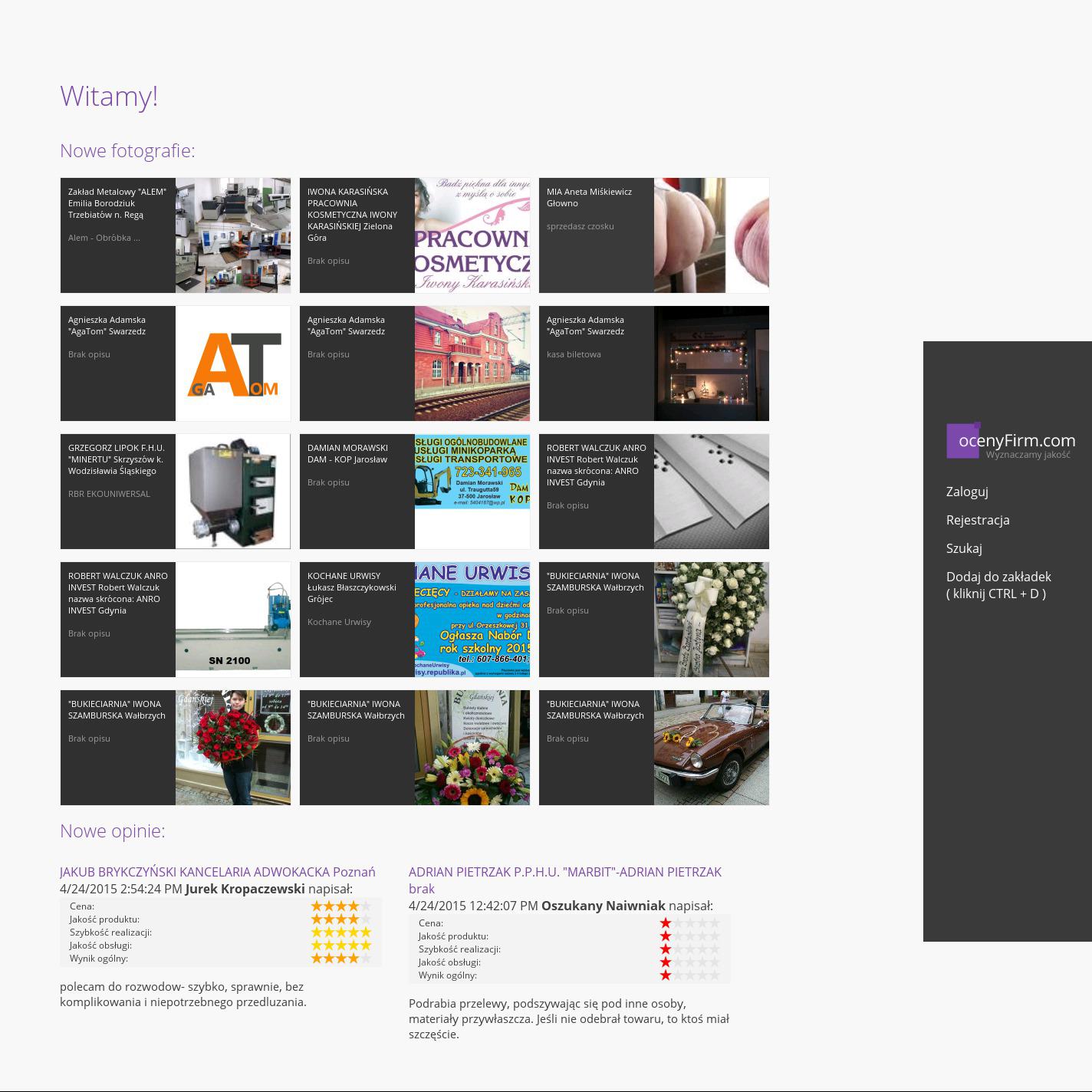Click Jurek Kropaczewski's Cena star rating

point(341,906)
